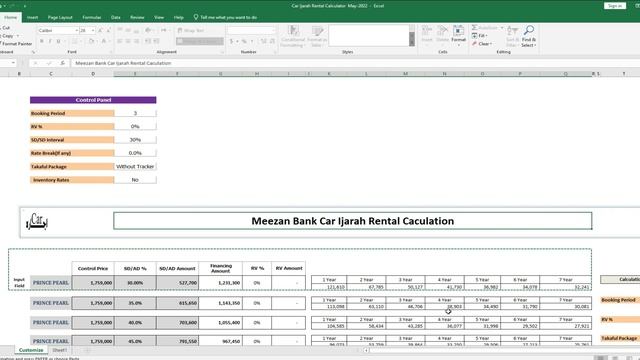
Task: Click the Accounting Number Format dollar icon
Action: point(231,41)
